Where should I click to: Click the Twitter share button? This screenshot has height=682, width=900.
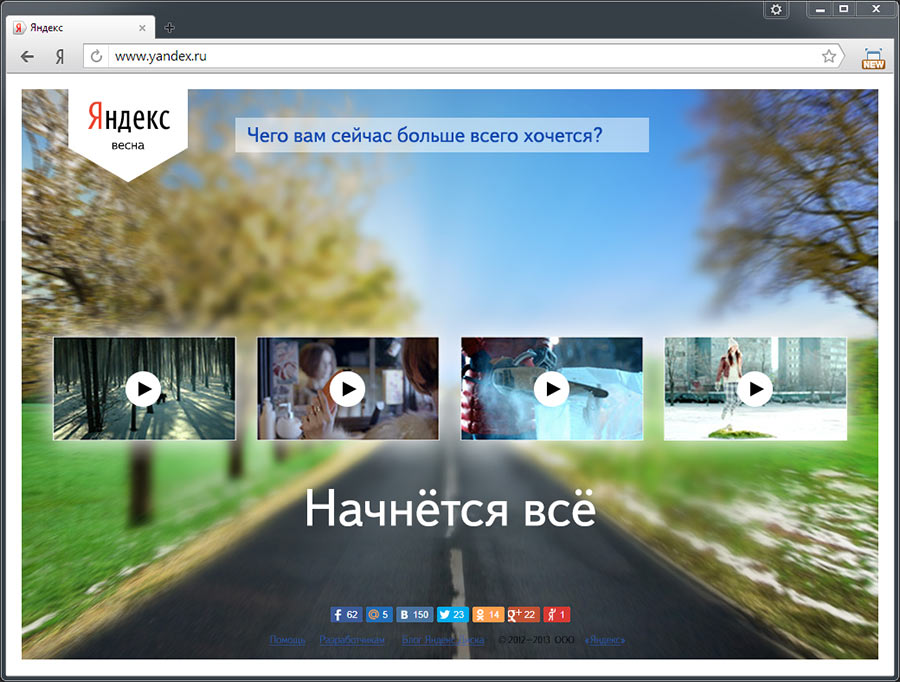(x=453, y=615)
